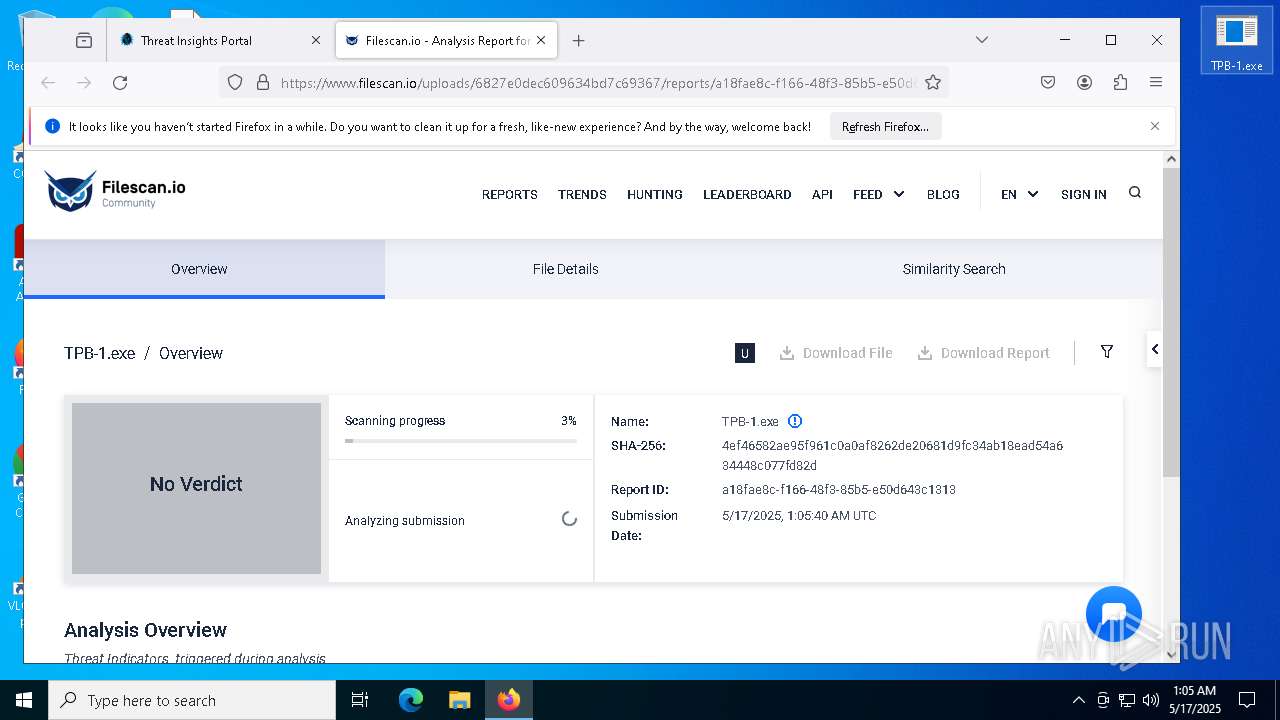
Task: Open the REPORTS menu item
Action: click(510, 194)
